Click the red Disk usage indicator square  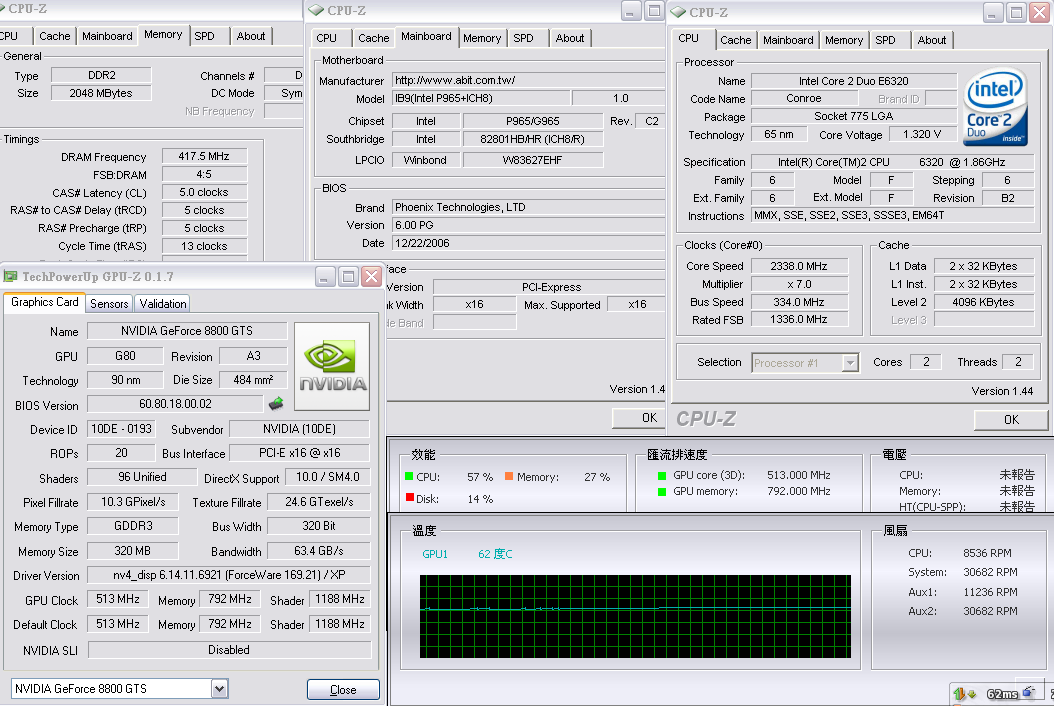tap(409, 498)
